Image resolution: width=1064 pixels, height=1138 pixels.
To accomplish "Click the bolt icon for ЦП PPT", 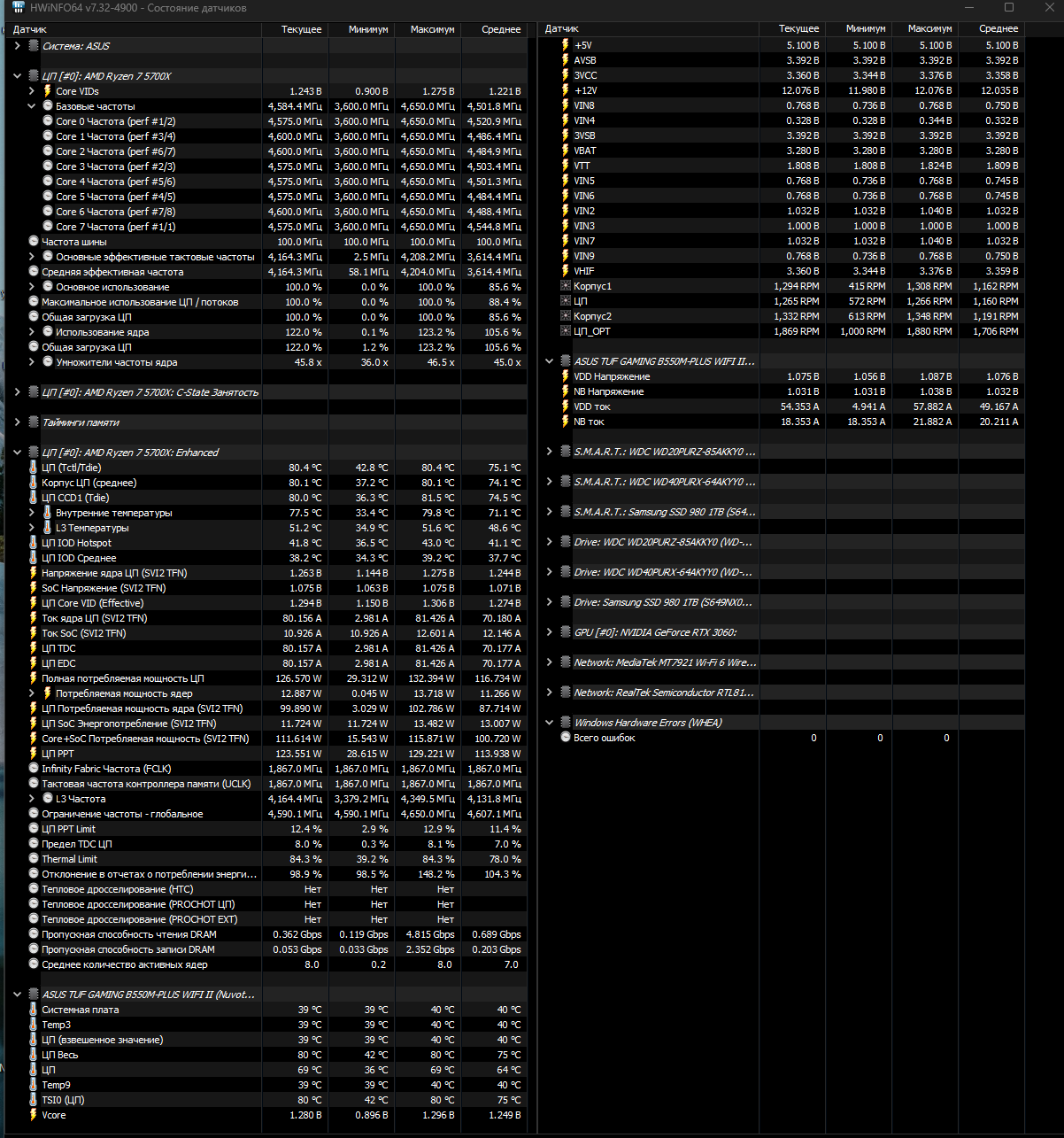I will 34,754.
